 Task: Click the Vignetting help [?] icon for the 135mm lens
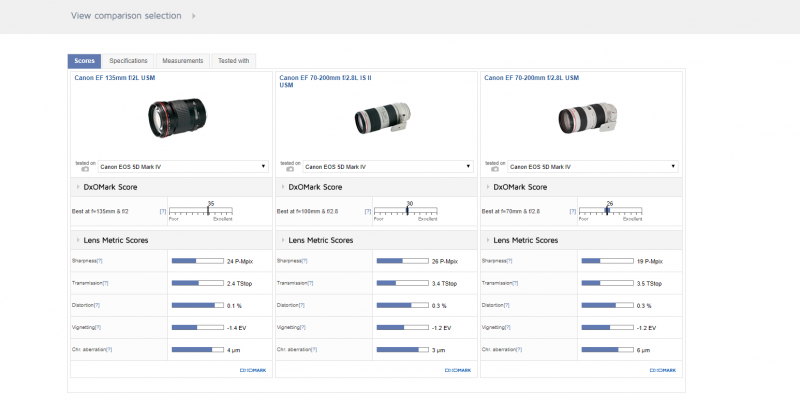coord(100,327)
